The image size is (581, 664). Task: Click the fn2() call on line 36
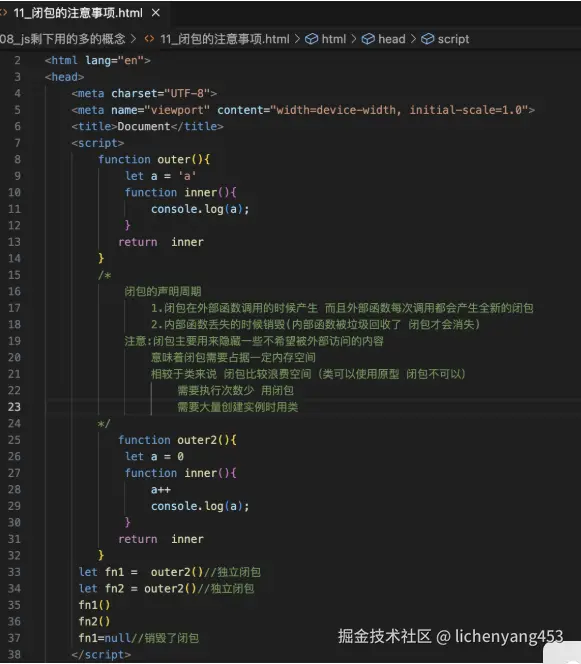(x=94, y=622)
